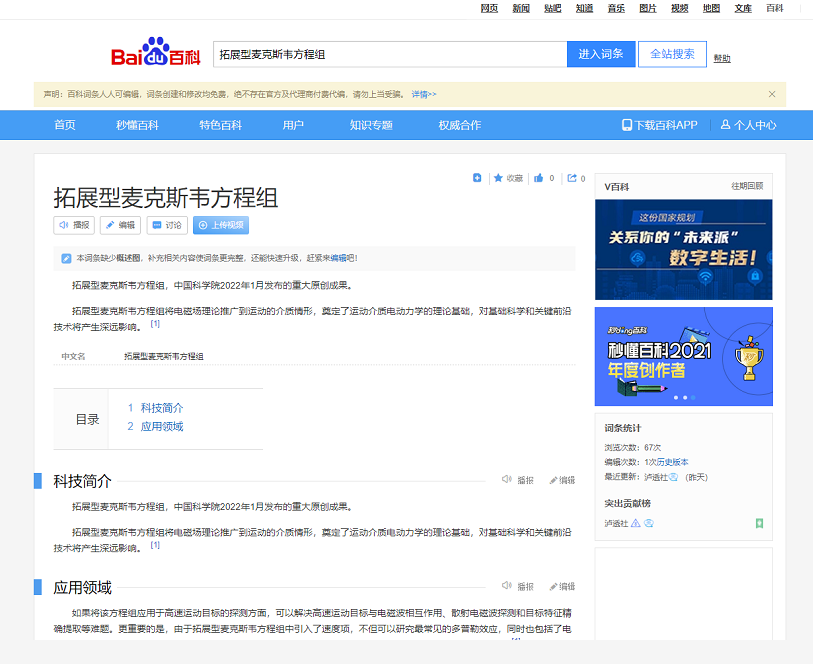The width and height of the screenshot is (813, 664).
Task: Open 泸透社 in 最近更新 row
Action: click(656, 477)
